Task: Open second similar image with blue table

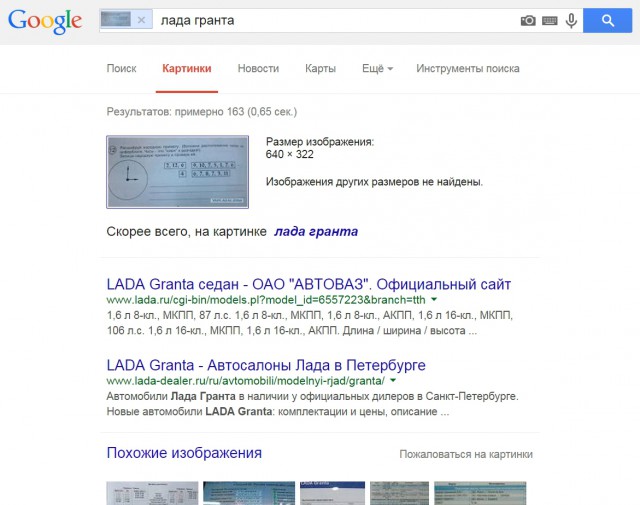Action: (x=249, y=493)
